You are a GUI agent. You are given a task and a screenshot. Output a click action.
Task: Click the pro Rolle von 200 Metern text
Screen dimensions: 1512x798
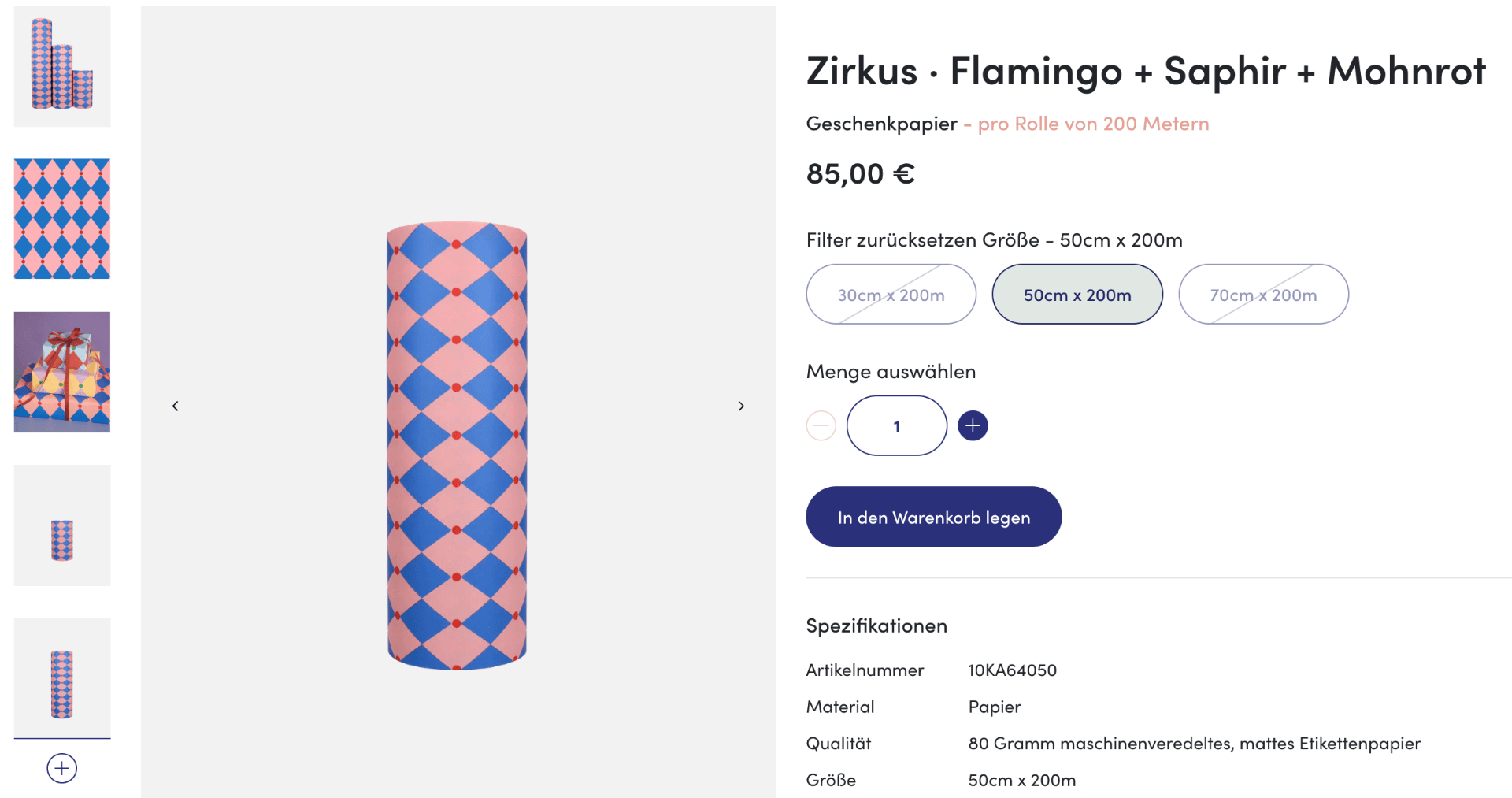coord(1093,124)
